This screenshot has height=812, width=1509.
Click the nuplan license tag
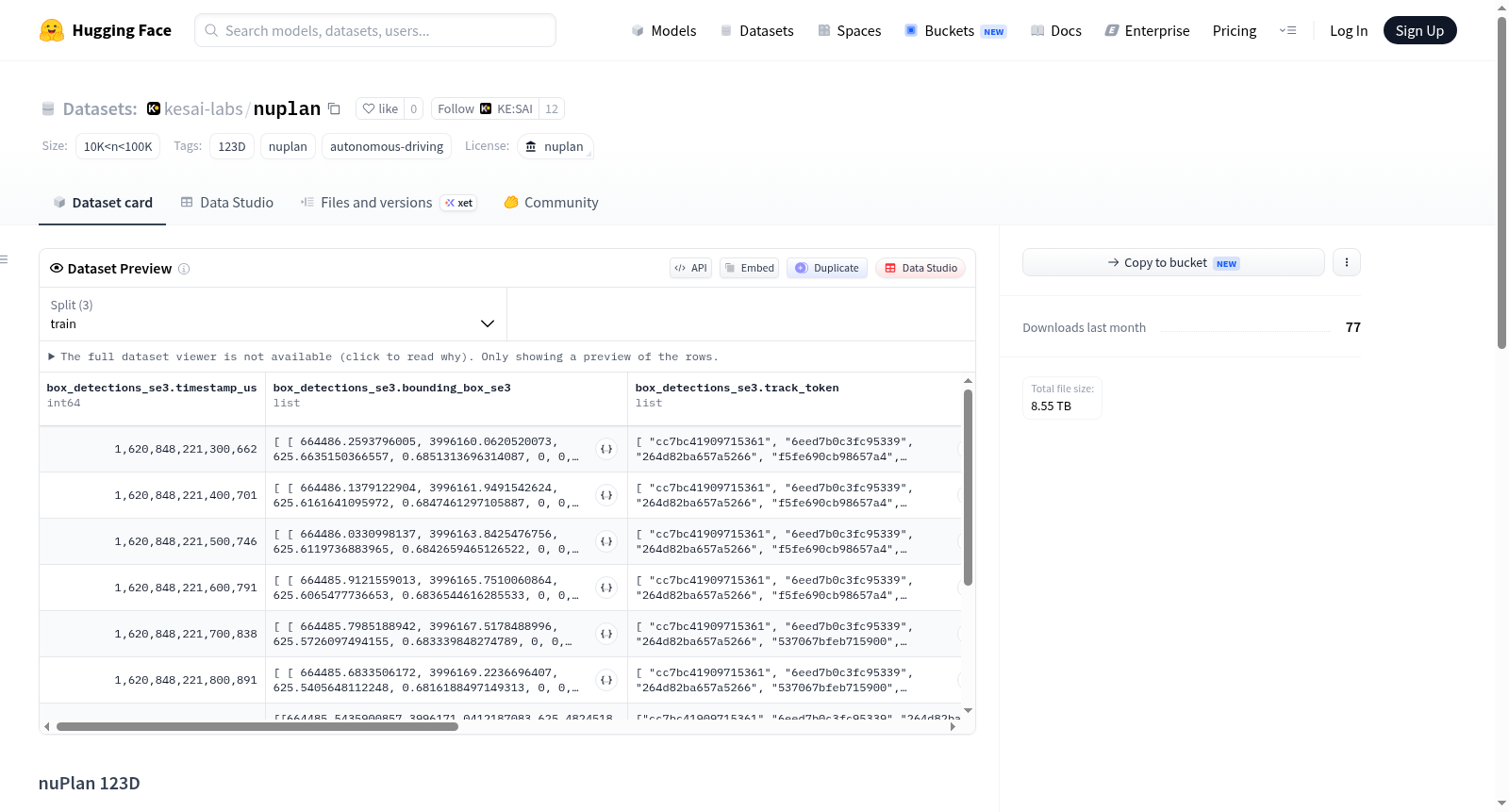555,146
